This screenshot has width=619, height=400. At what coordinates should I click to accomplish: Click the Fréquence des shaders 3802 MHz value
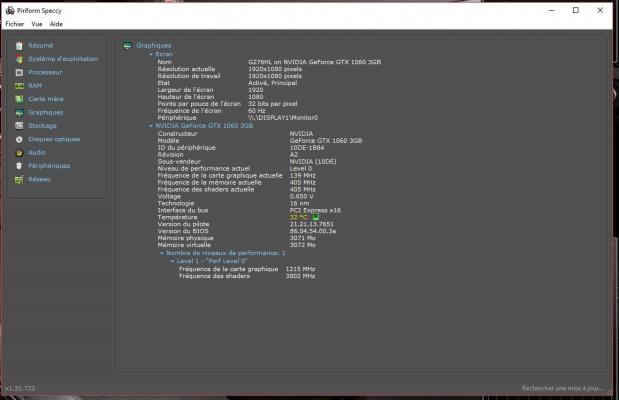pyautogui.click(x=300, y=276)
